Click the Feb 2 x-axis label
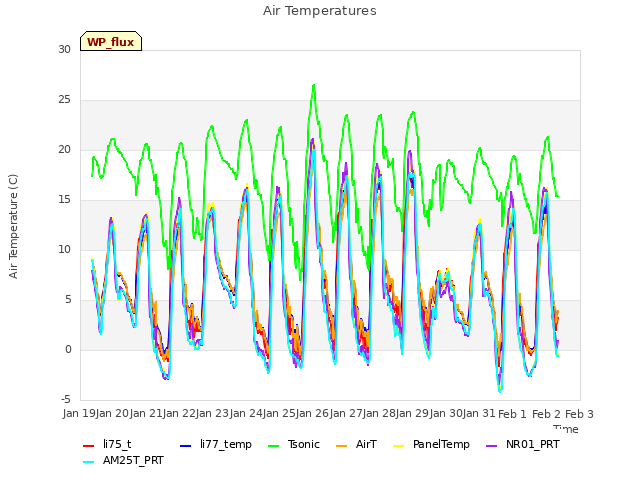 click(546, 414)
